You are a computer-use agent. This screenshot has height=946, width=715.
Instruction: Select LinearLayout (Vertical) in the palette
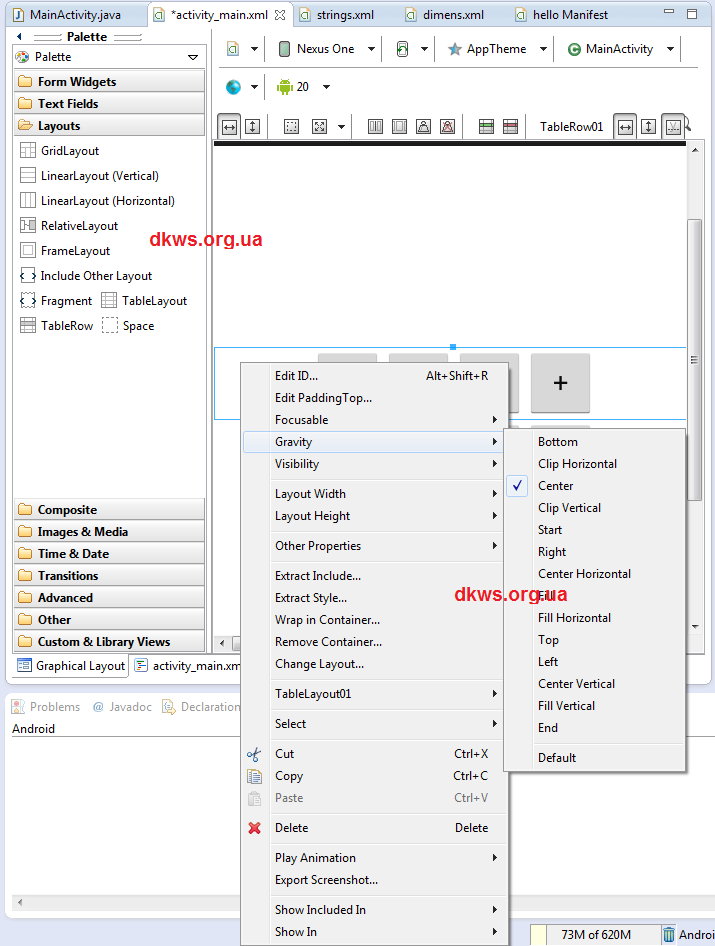[90, 176]
